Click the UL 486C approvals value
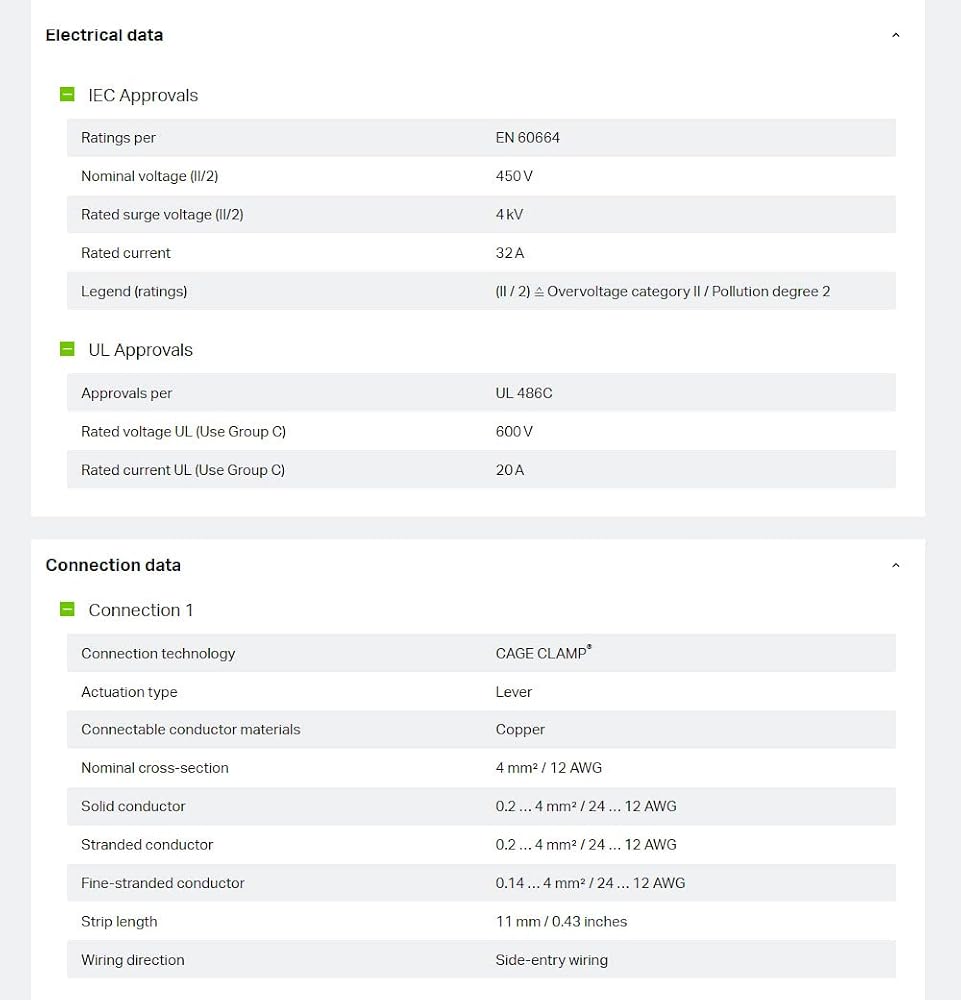 click(524, 393)
